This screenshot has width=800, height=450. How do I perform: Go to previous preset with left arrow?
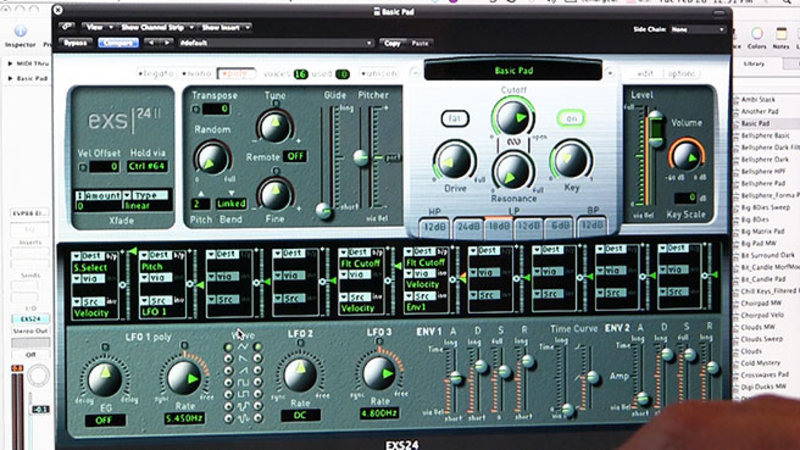click(151, 43)
